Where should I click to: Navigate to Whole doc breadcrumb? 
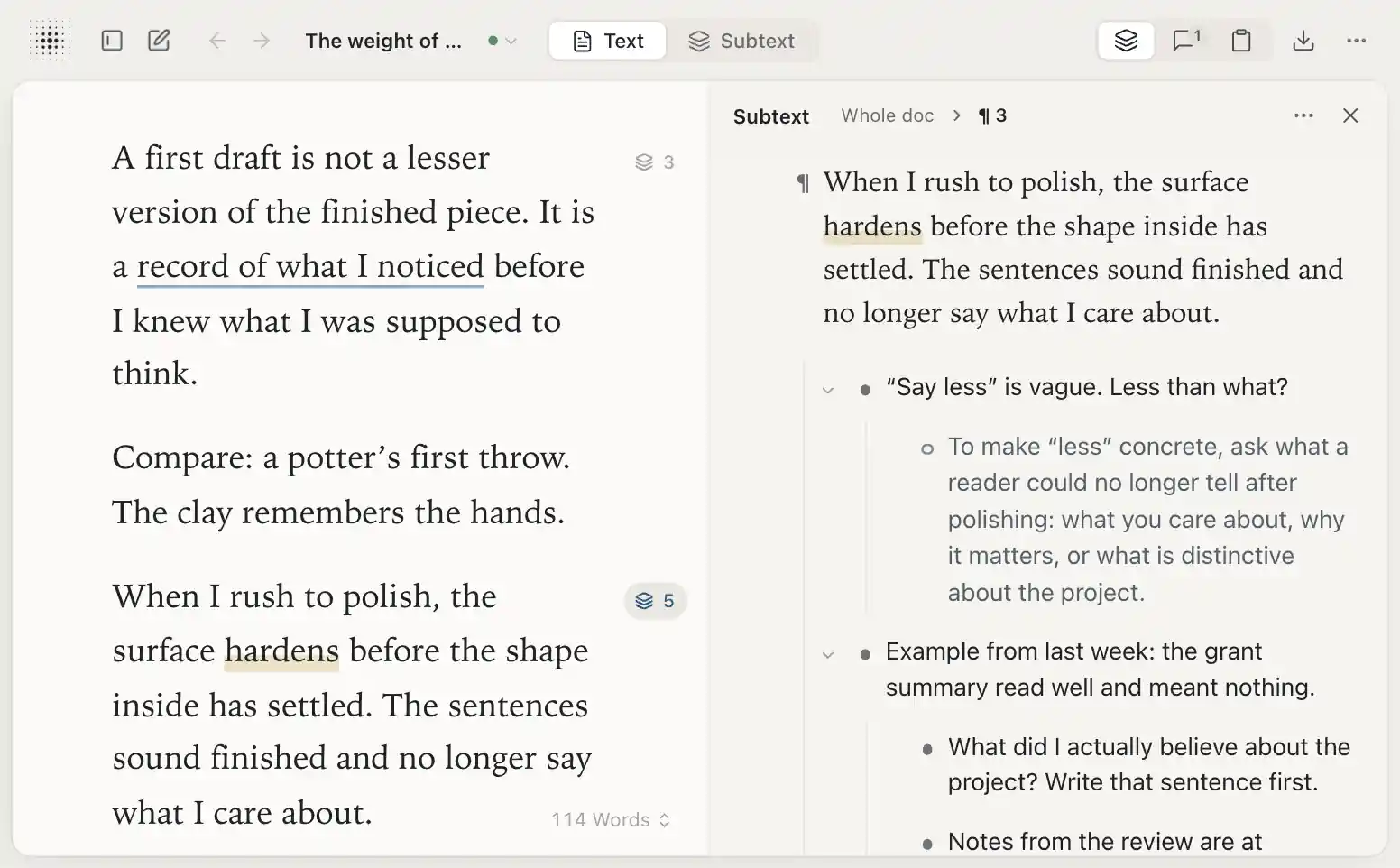[888, 115]
